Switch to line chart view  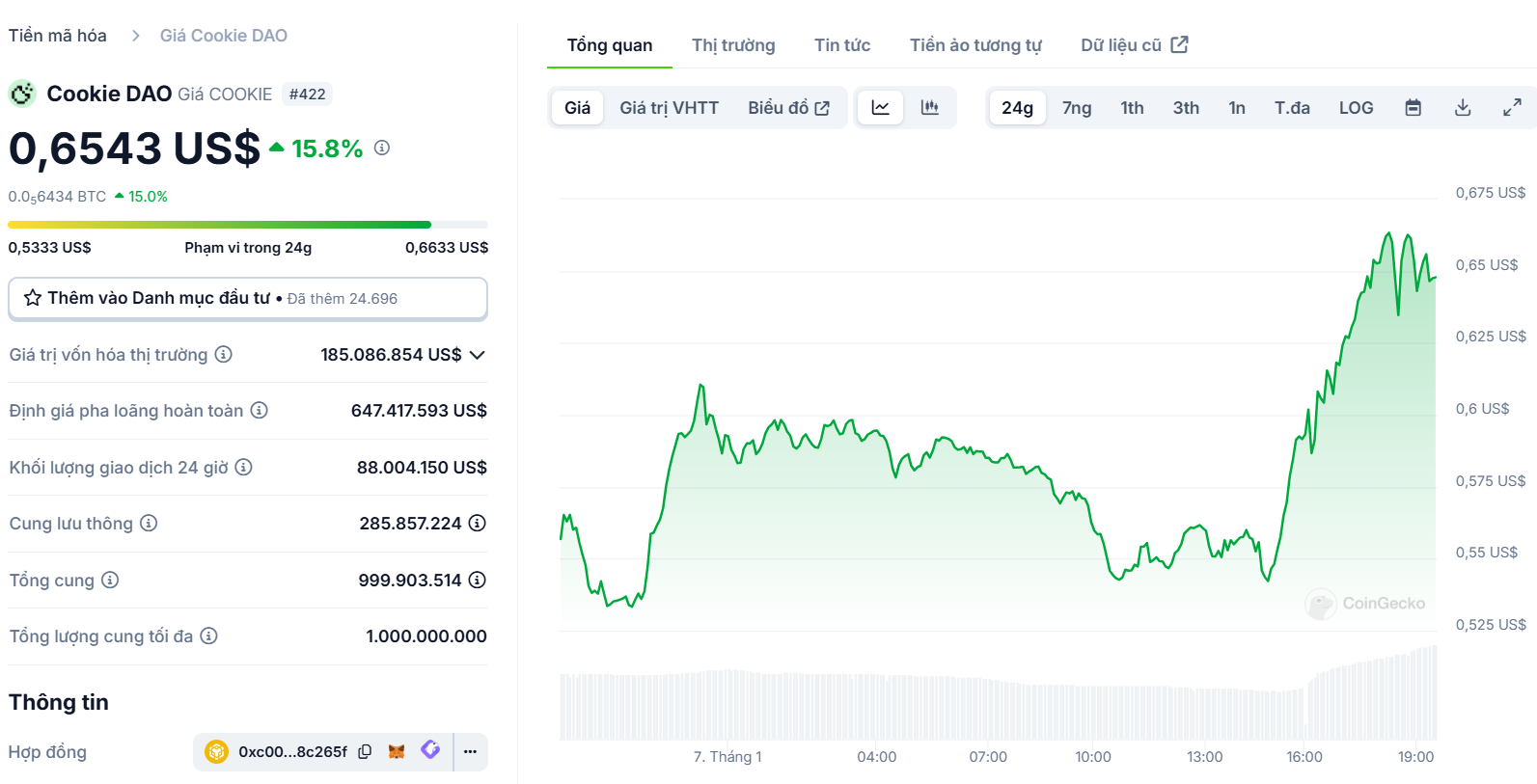(x=881, y=107)
